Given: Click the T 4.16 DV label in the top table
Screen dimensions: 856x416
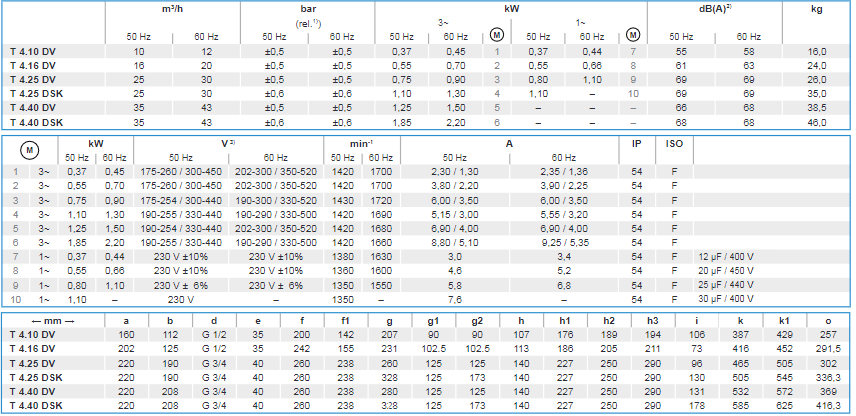Looking at the screenshot, I should (x=33, y=64).
